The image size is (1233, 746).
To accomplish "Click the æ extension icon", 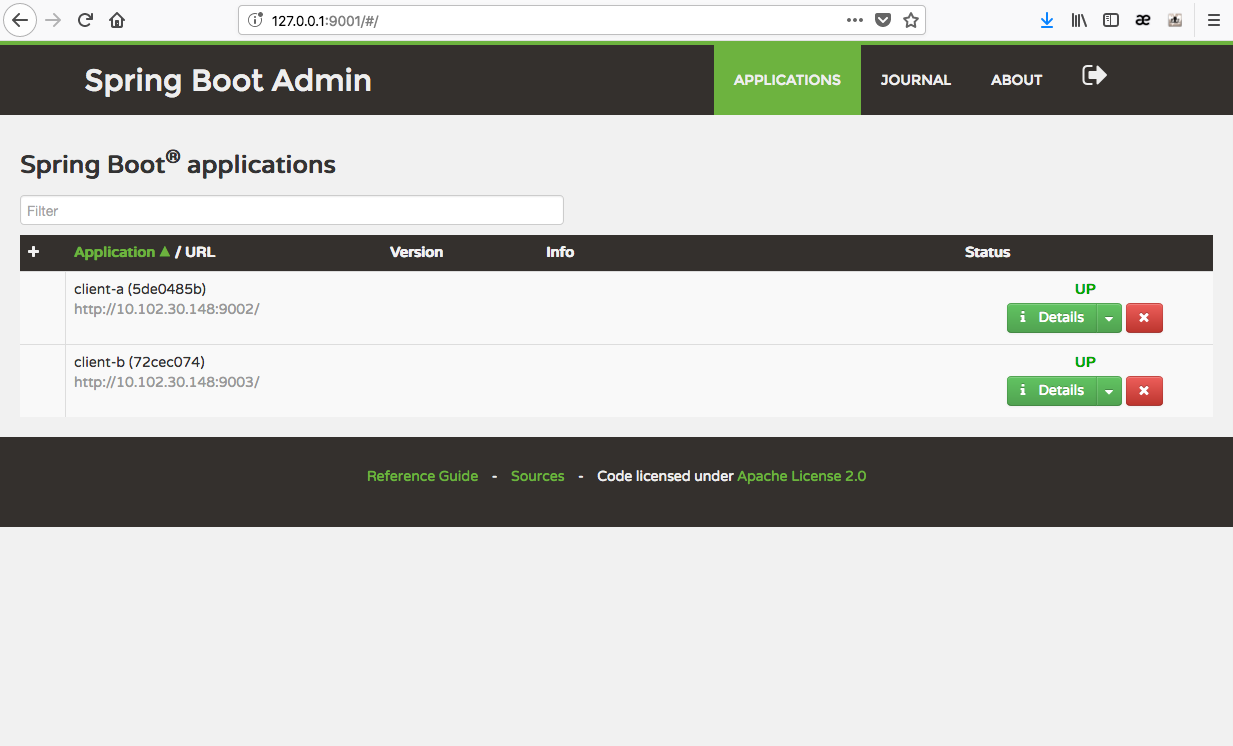I will [x=1143, y=20].
